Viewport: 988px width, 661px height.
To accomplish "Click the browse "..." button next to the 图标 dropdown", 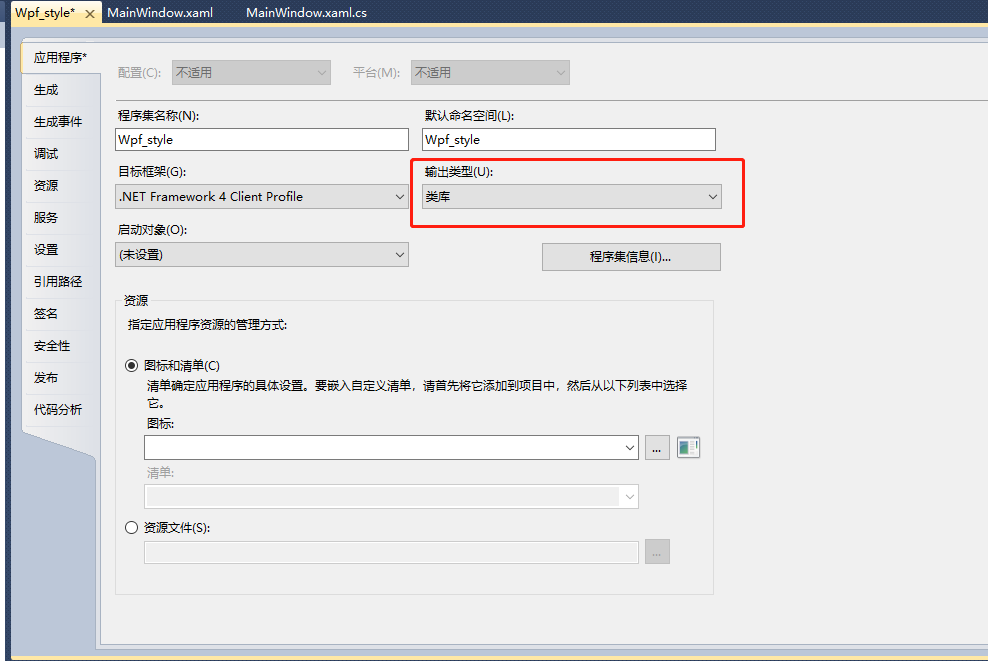I will (x=657, y=447).
